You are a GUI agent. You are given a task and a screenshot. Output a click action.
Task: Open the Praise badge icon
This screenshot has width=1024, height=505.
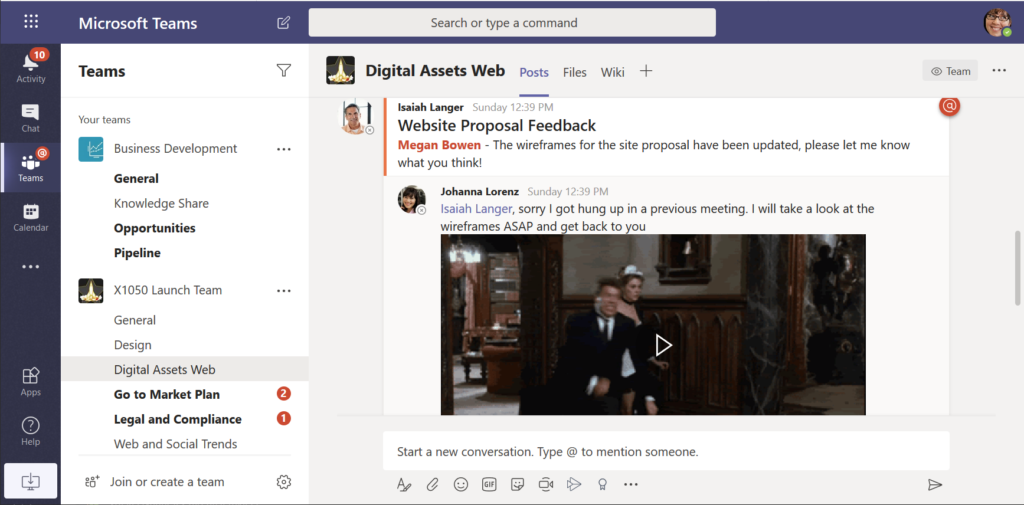pyautogui.click(x=603, y=485)
